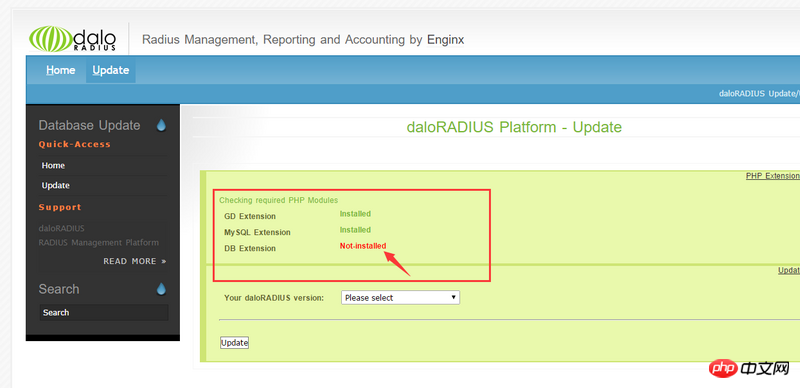Image resolution: width=800 pixels, height=388 pixels.
Task: Open the READ MORE » link
Action: 135,261
